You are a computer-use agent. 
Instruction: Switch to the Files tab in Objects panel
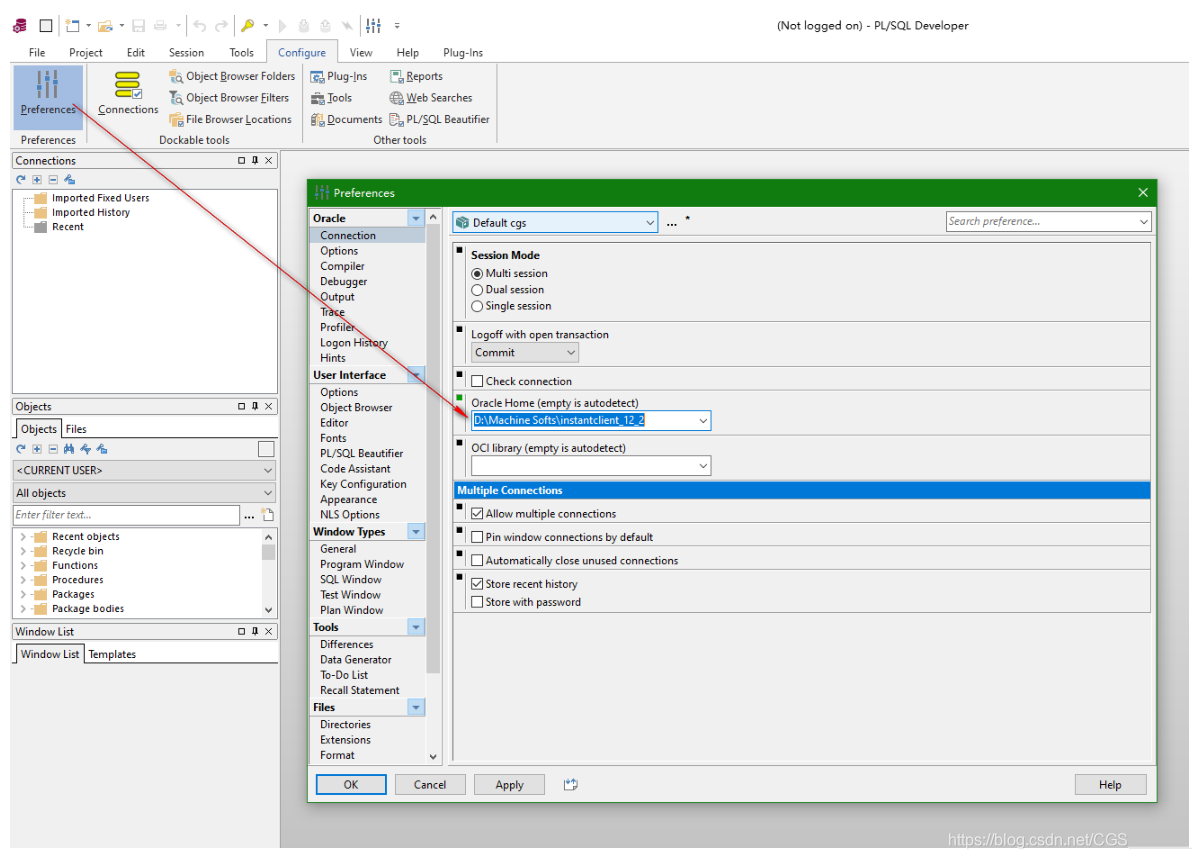(x=74, y=428)
